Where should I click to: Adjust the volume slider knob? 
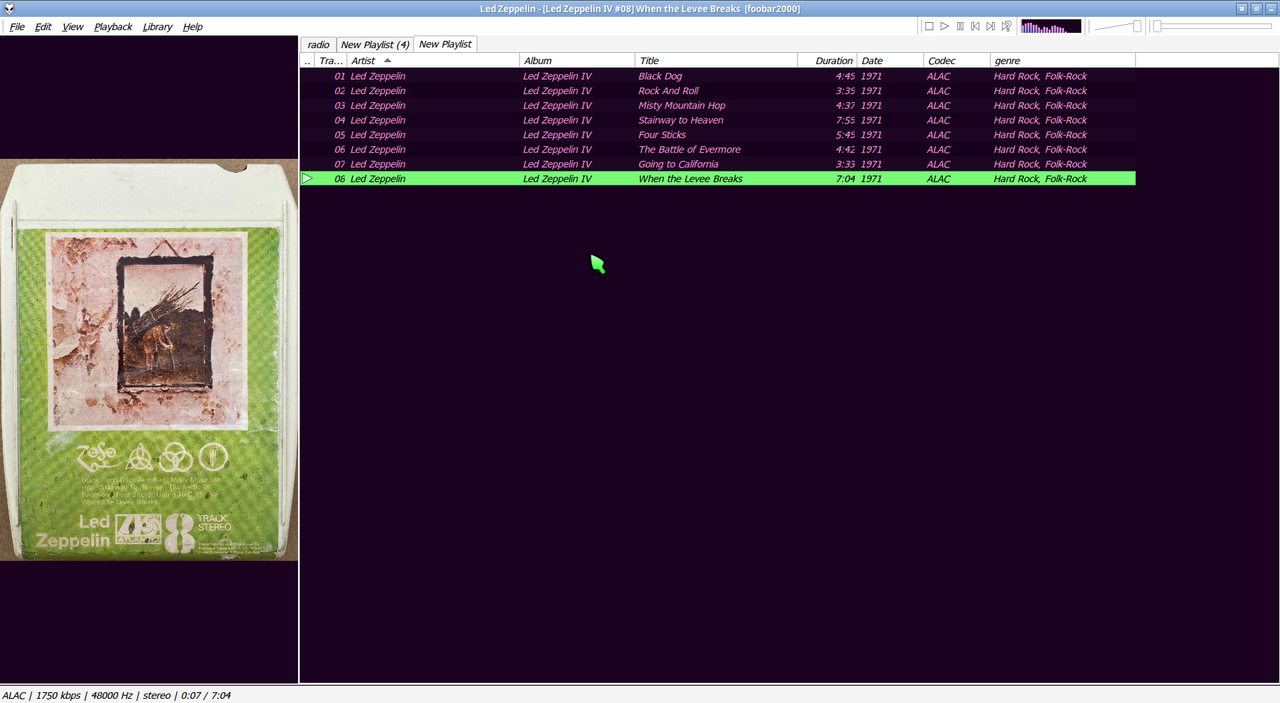tap(1137, 27)
